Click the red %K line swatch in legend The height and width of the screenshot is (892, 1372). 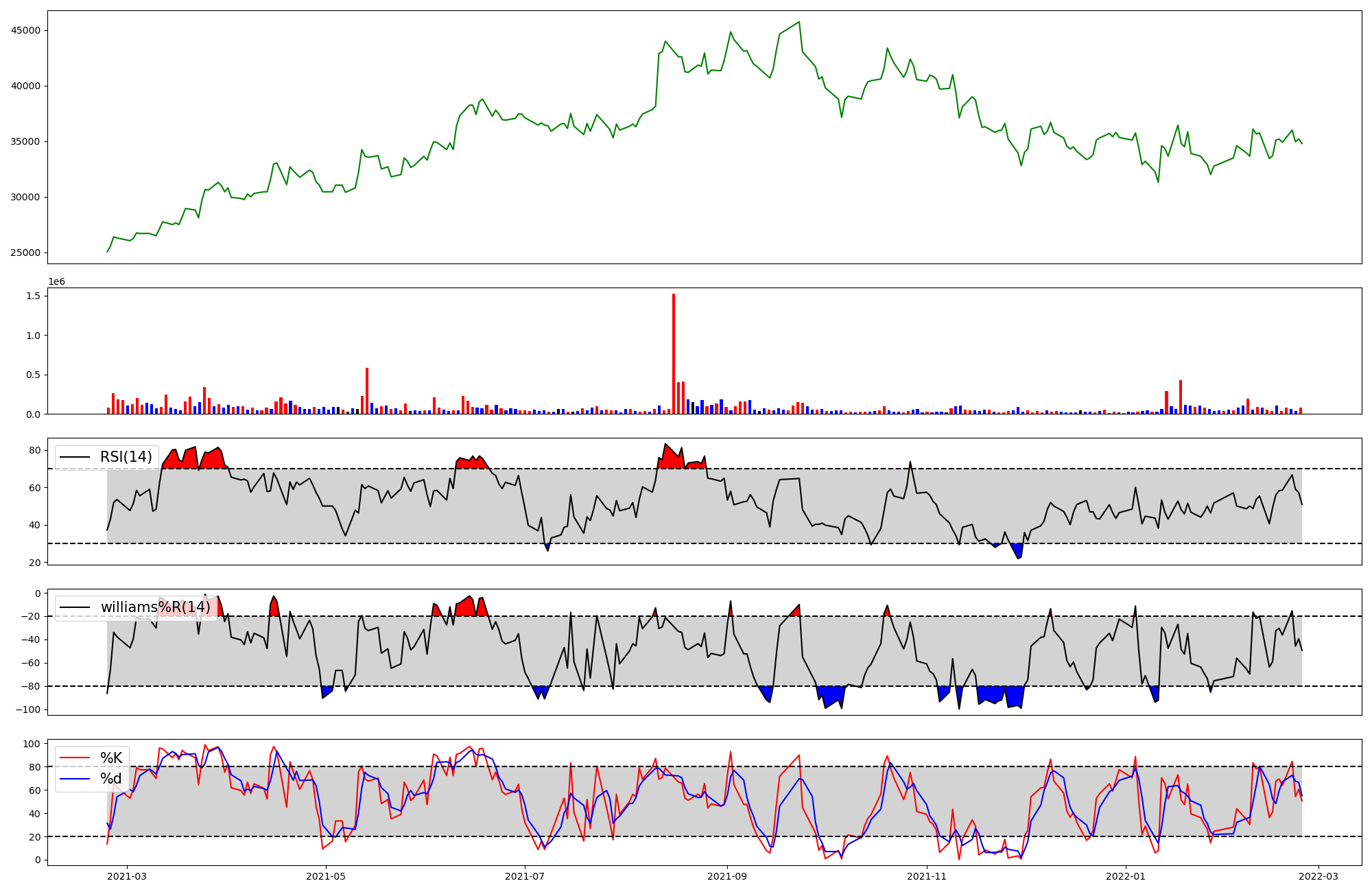pyautogui.click(x=75, y=758)
